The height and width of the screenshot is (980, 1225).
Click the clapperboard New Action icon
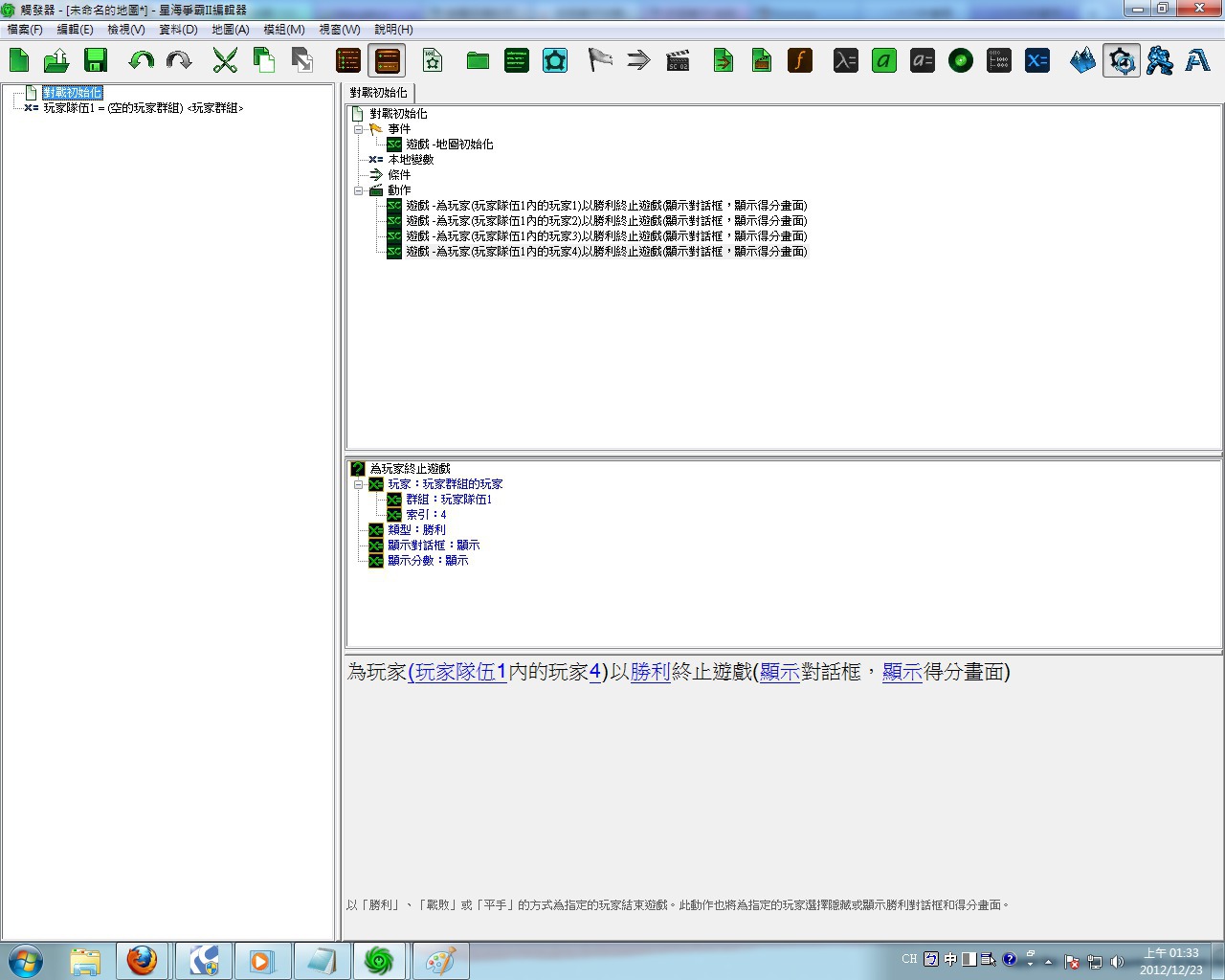pyautogui.click(x=678, y=61)
